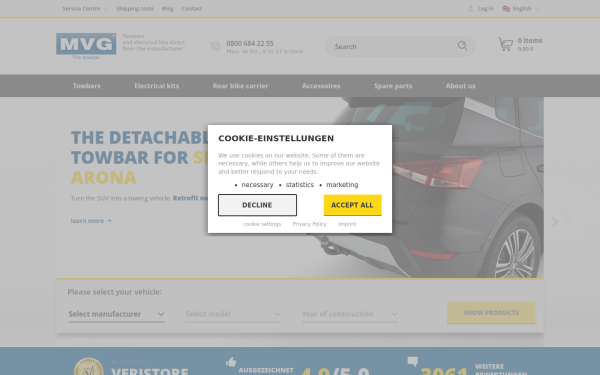The width and height of the screenshot is (600, 375).
Task: Open the Imprint link
Action: 347,224
